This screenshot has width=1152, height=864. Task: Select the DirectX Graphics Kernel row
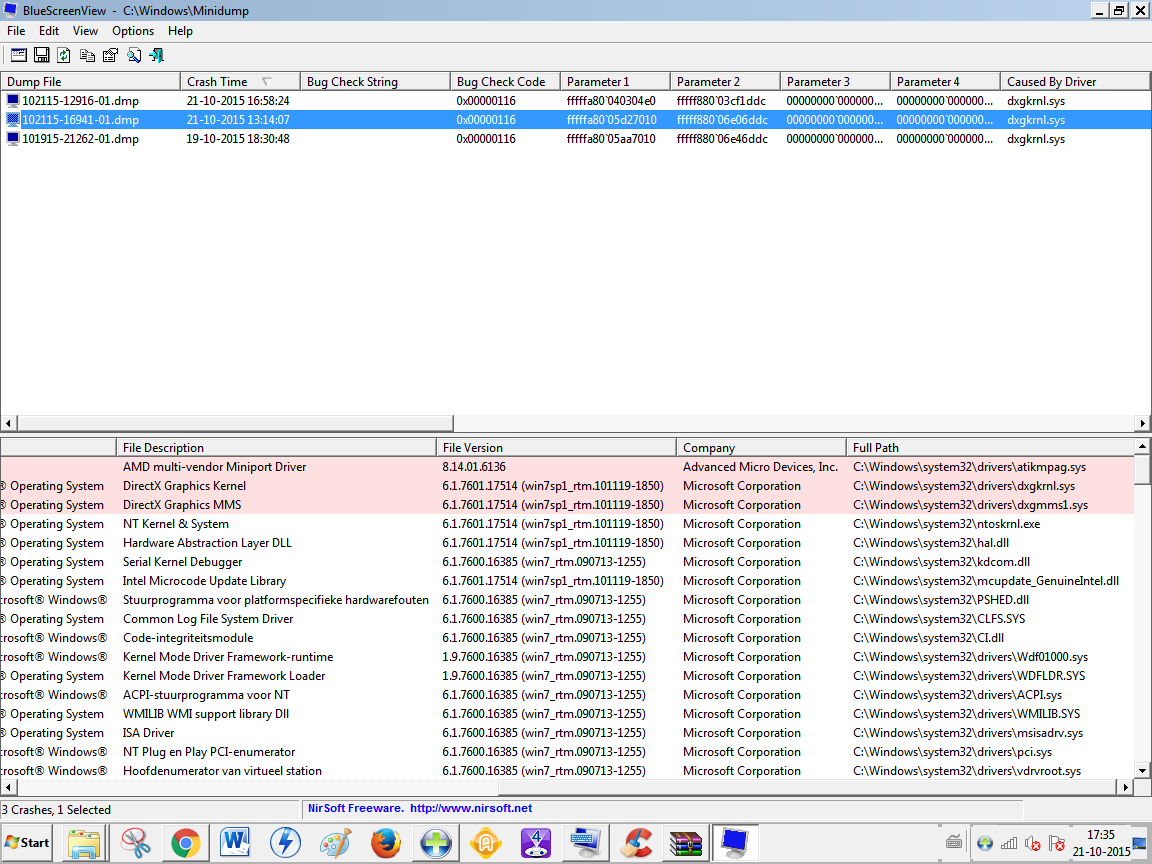[567, 486]
